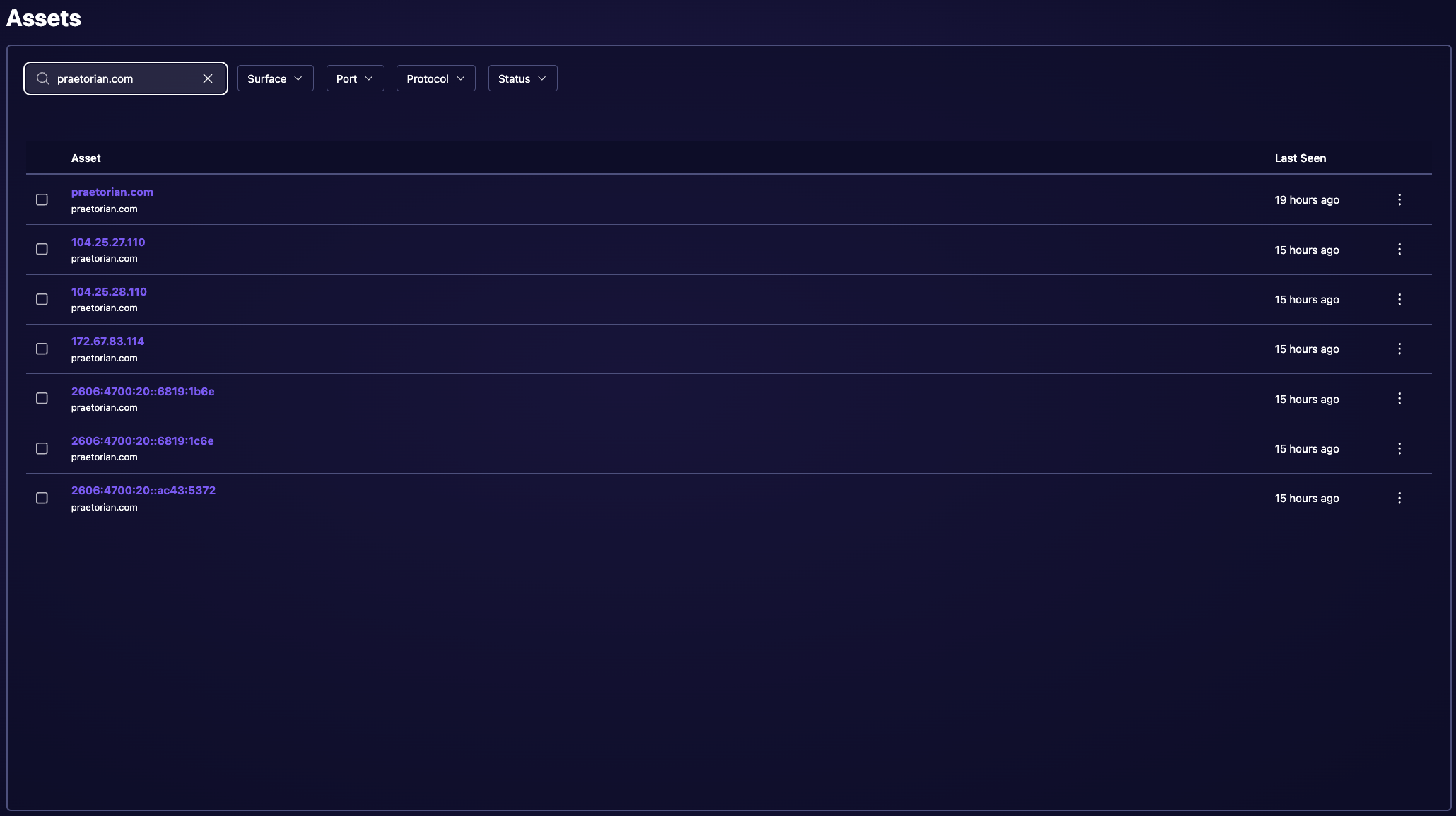Click the Last Seen column header
Viewport: 1456px width, 816px height.
point(1301,158)
